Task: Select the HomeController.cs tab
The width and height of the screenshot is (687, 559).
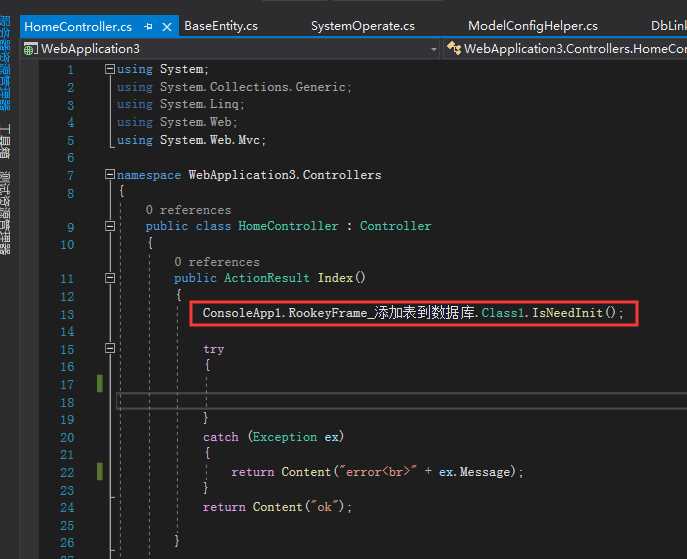Action: click(78, 27)
